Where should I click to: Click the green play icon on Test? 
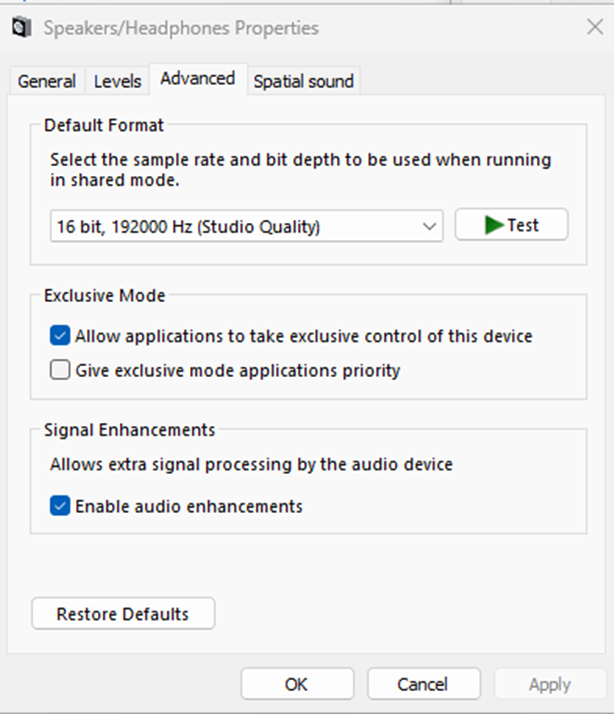[493, 226]
